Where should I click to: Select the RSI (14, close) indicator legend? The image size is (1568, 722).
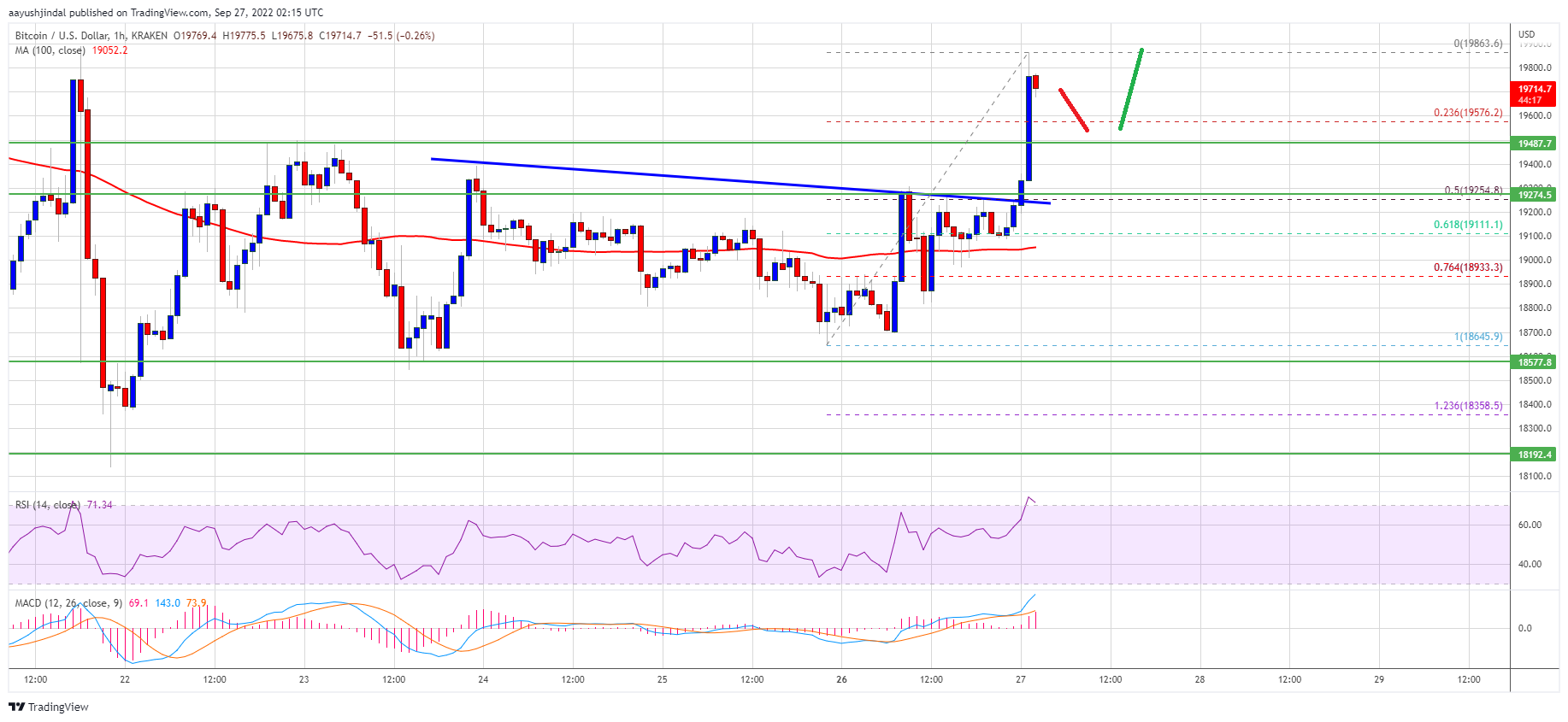(47, 505)
